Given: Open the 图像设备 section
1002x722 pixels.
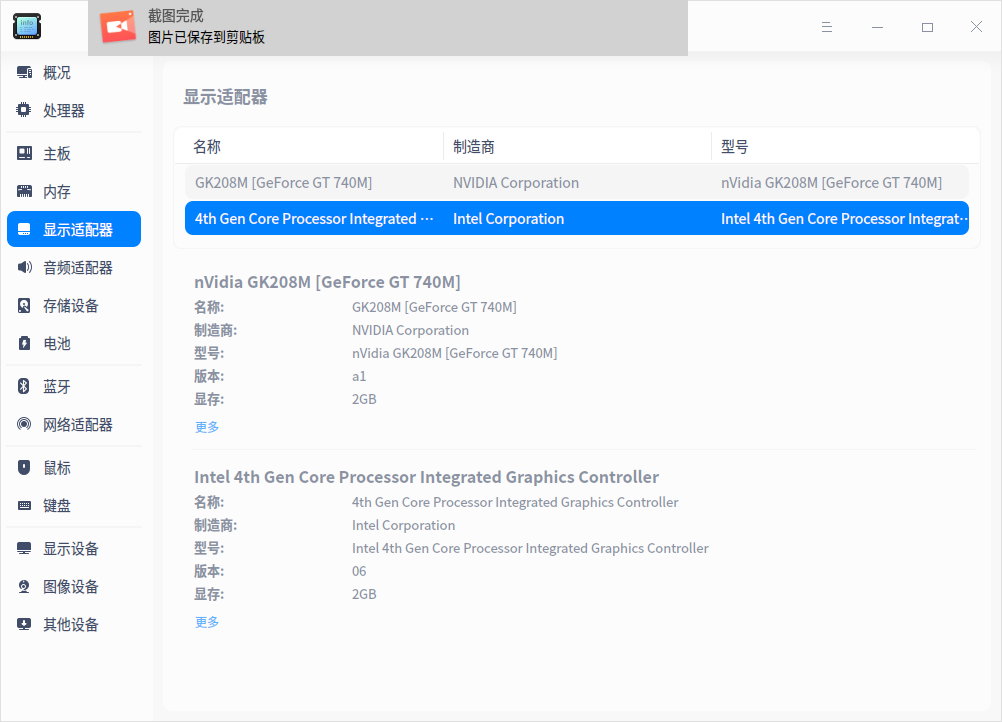Looking at the screenshot, I should (x=74, y=587).
